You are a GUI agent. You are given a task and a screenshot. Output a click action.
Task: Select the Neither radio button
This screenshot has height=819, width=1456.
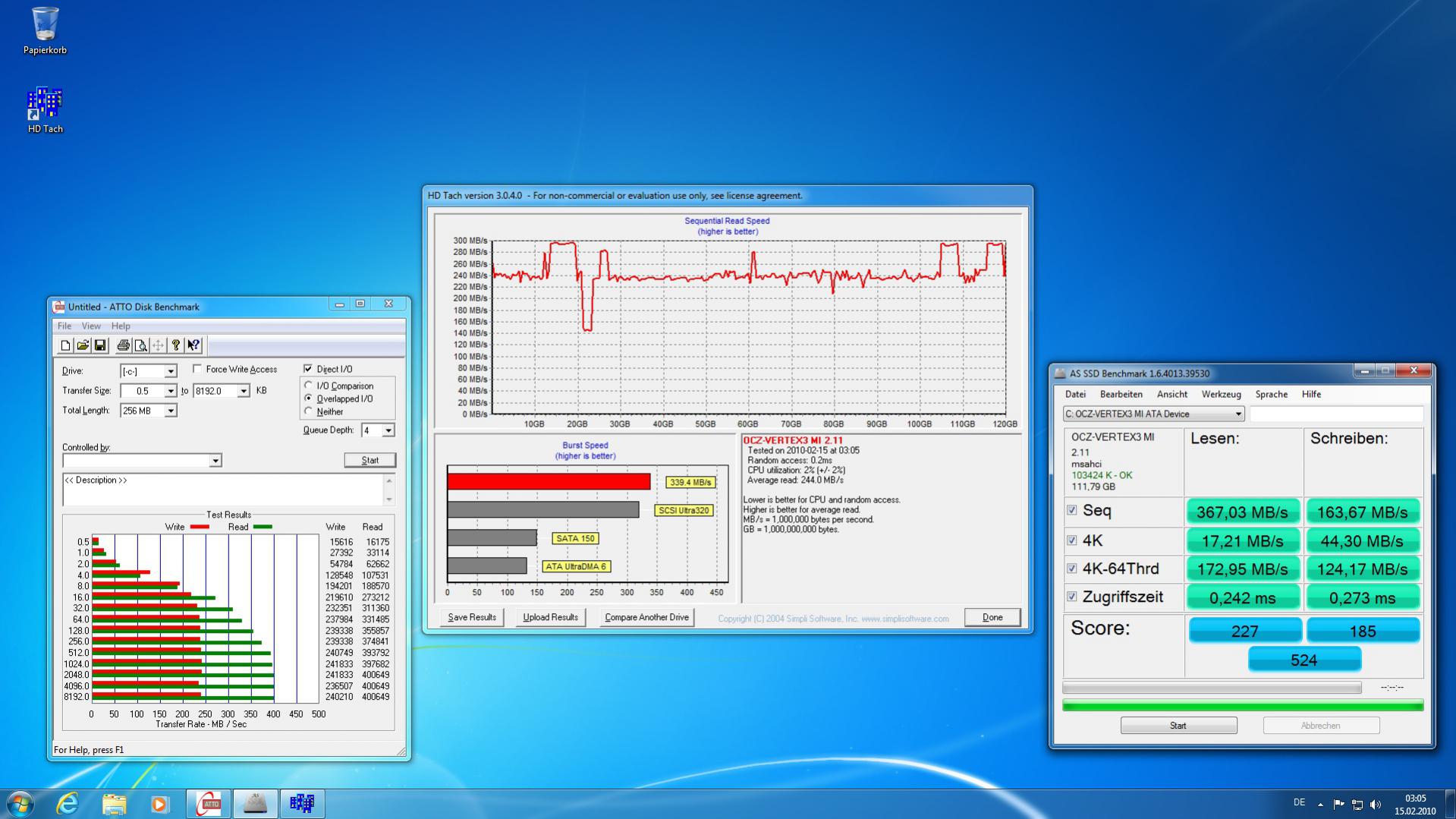pos(309,411)
